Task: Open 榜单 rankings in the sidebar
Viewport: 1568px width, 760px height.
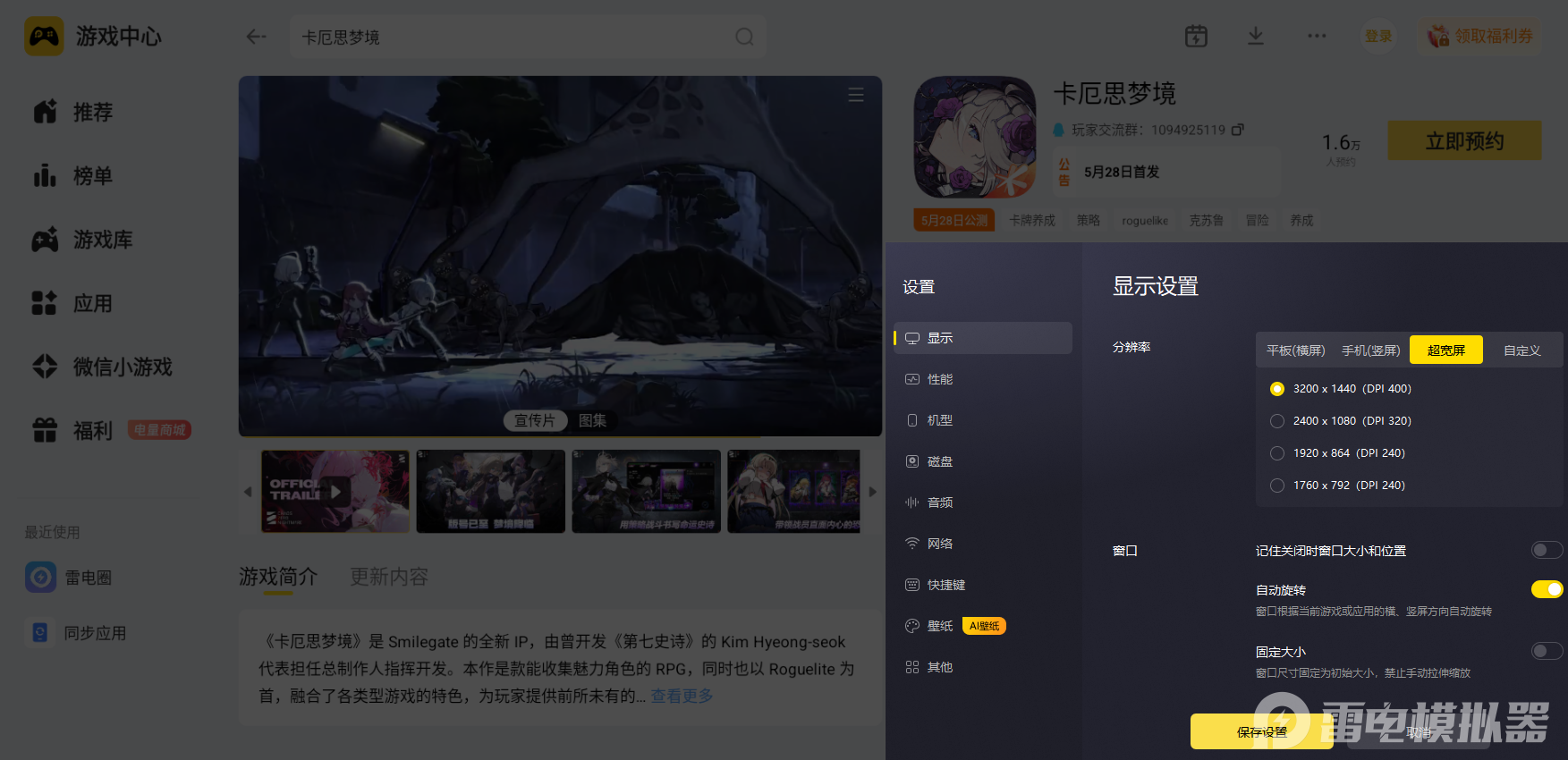Action: tap(73, 175)
